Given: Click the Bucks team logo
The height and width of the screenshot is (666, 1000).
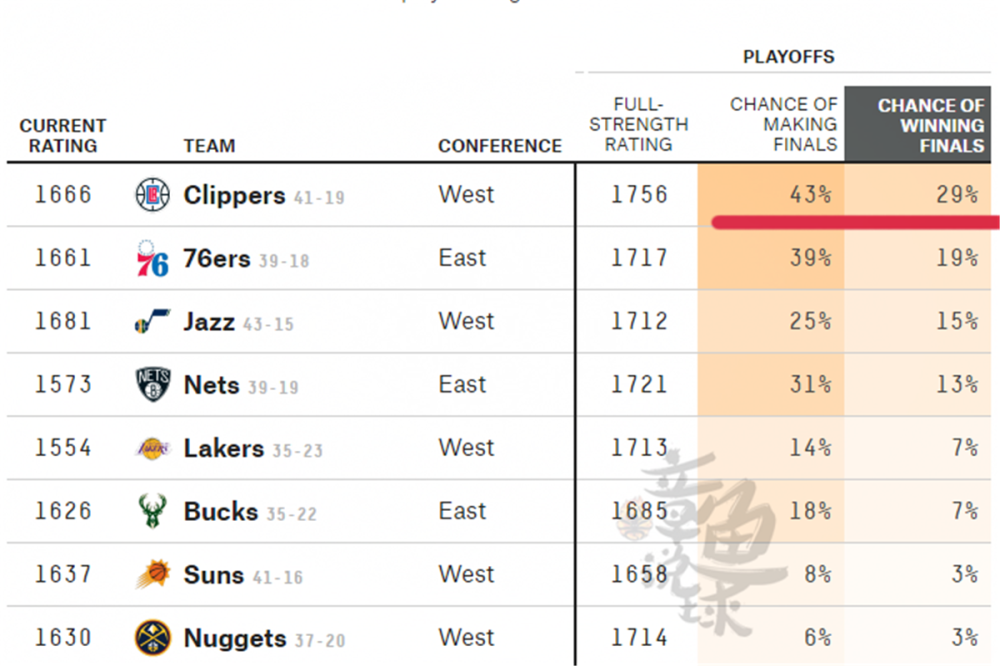Looking at the screenshot, I should click(x=152, y=512).
